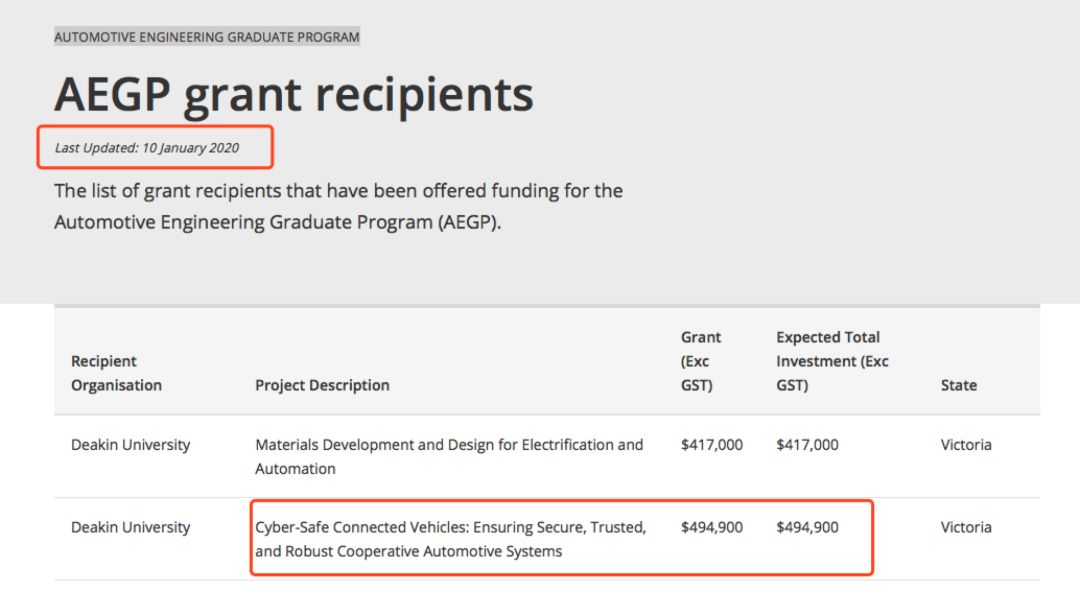Screen dimensions: 1080x591
Task: Click the 'AEGP grant recipients' page heading
Action: point(293,94)
